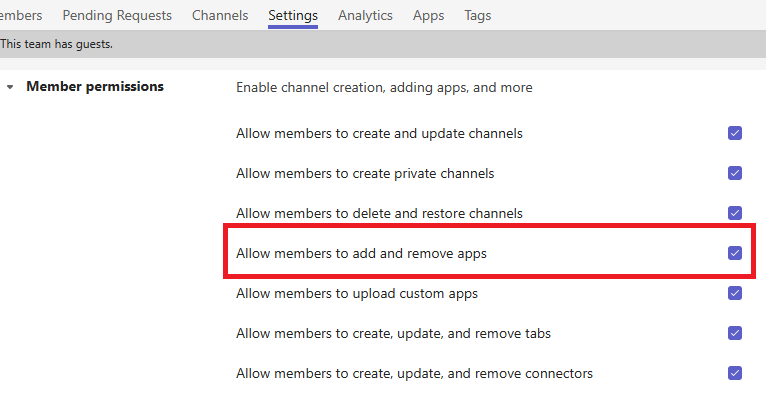Toggle Allow members to create private channels checkbox

(735, 173)
